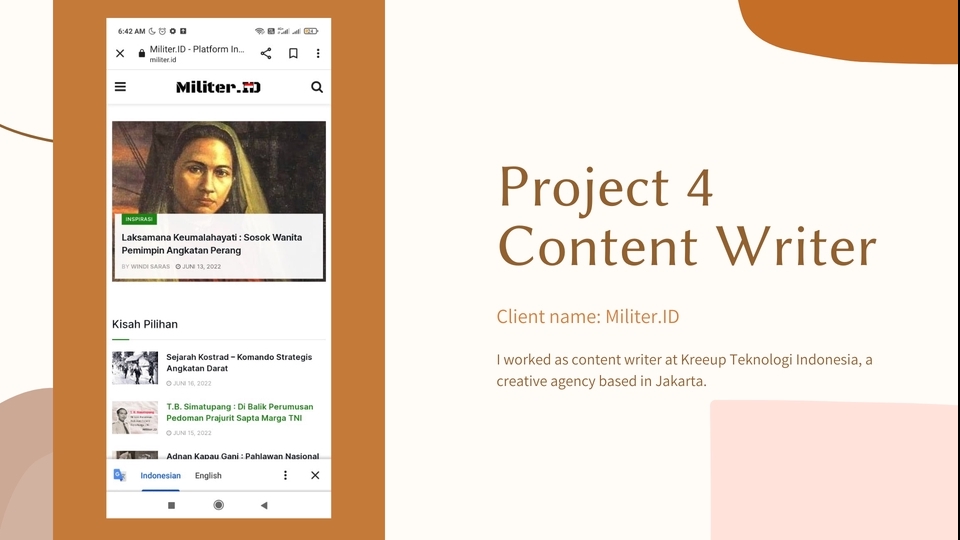The width and height of the screenshot is (960, 540).
Task: Switch translation to English tab
Action: 208,475
